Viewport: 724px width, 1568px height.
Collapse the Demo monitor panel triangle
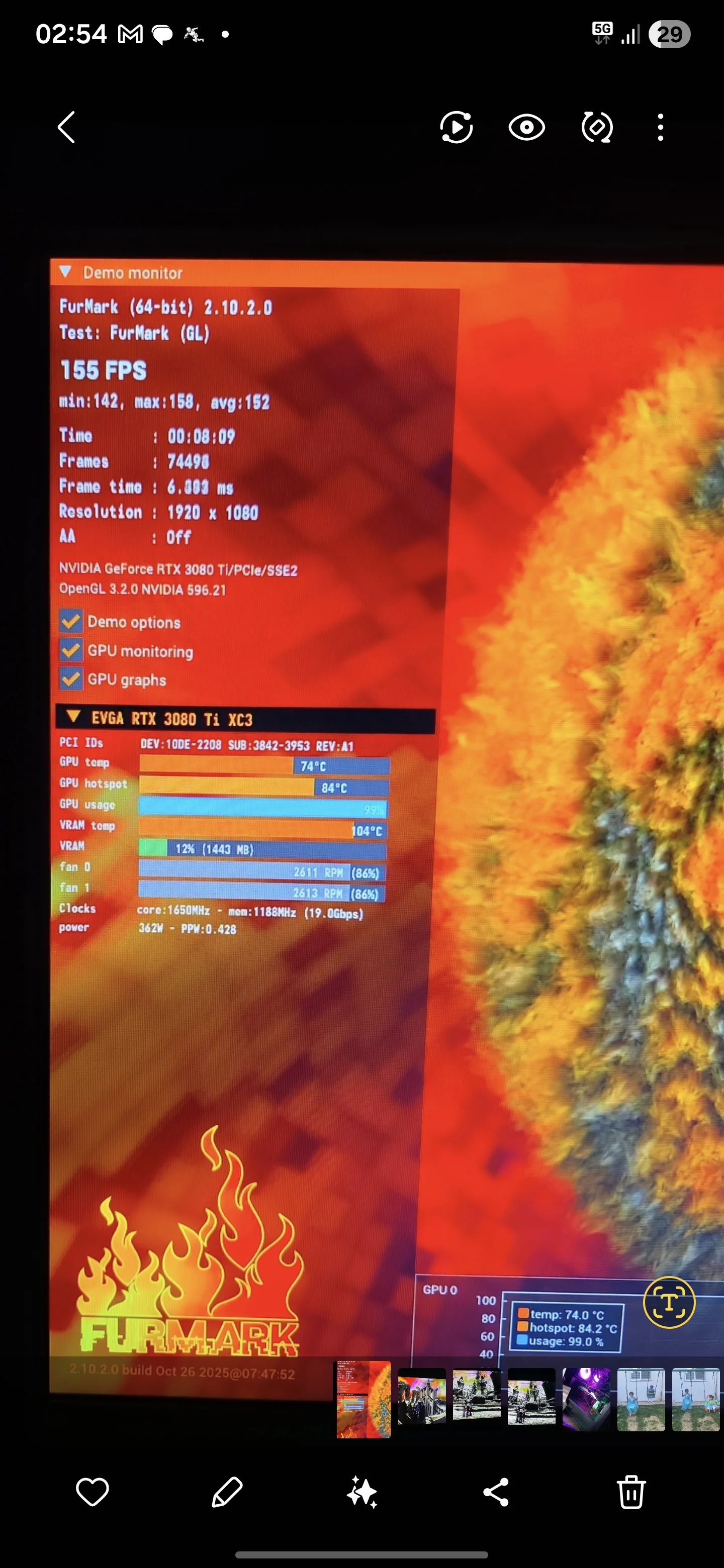(65, 271)
